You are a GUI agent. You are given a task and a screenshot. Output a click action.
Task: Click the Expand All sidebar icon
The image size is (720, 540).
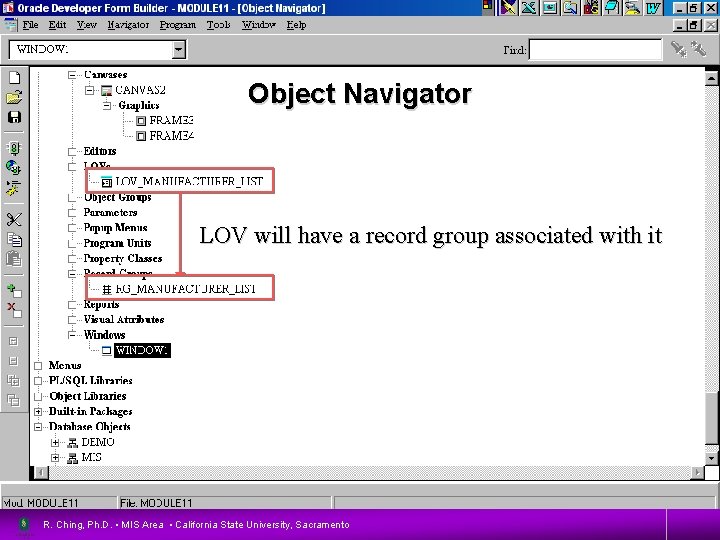coord(13,381)
